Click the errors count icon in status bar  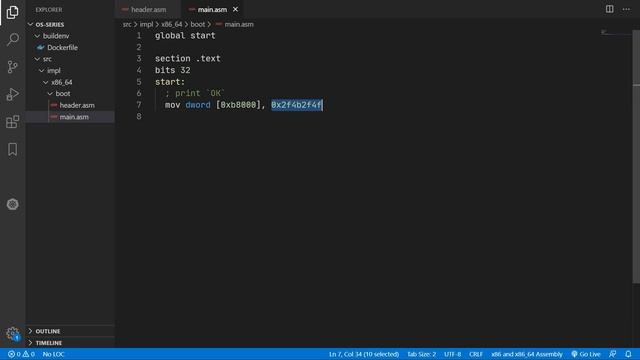[x=11, y=354]
